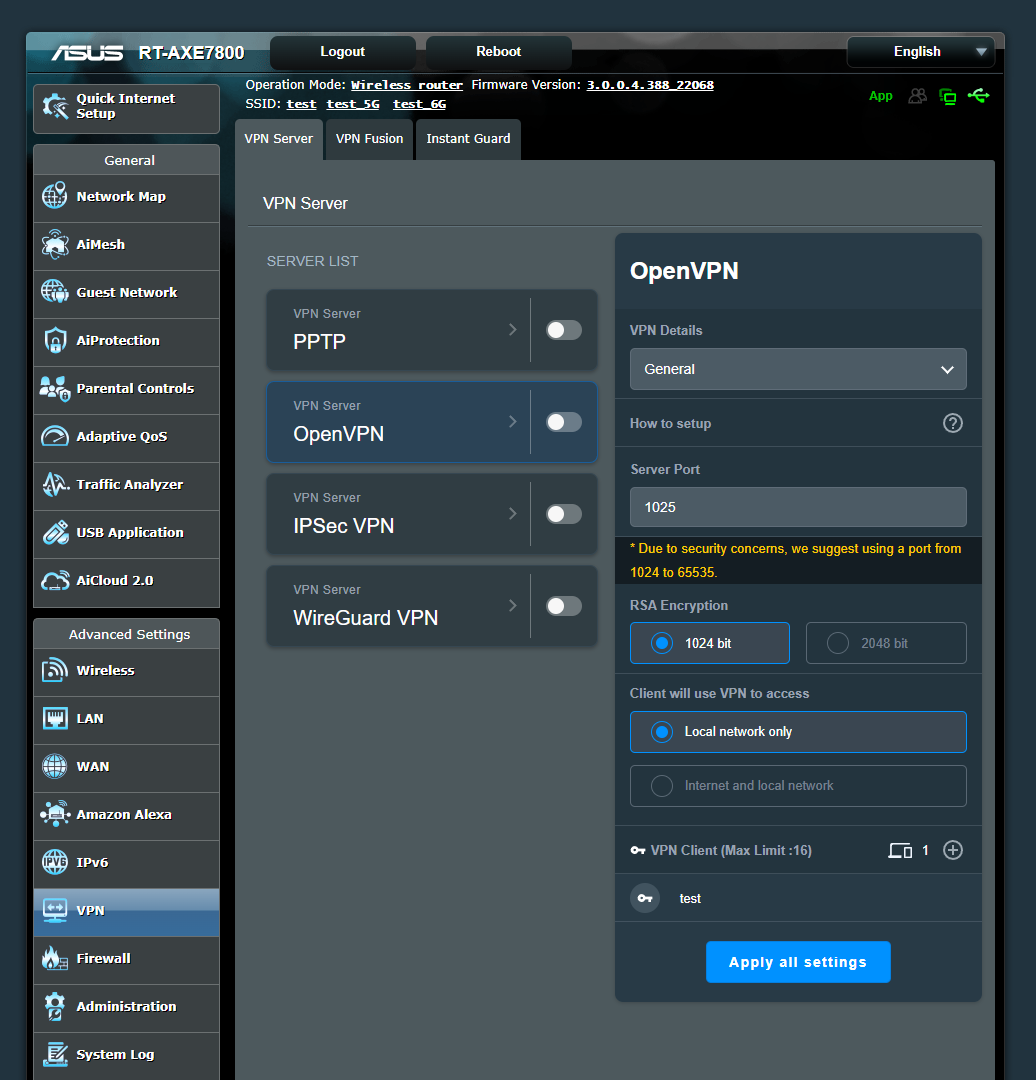
Task: Toggle the IPSec VPN server switch
Action: pyautogui.click(x=563, y=514)
